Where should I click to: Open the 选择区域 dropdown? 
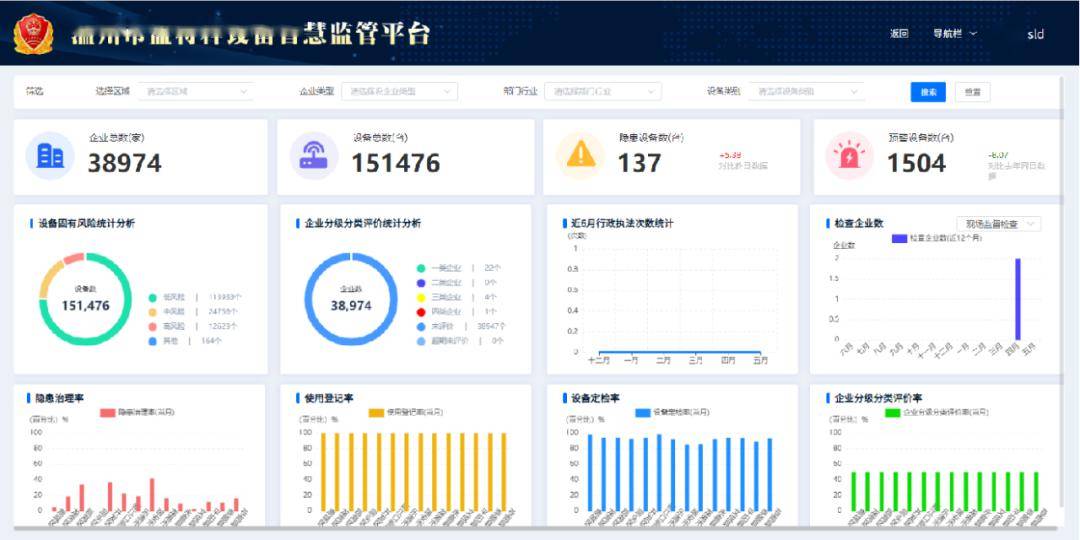(196, 91)
